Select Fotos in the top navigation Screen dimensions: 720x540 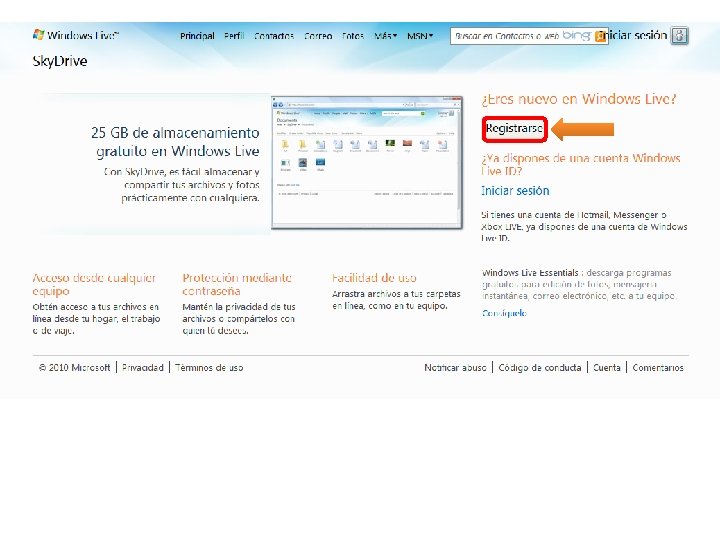[353, 36]
